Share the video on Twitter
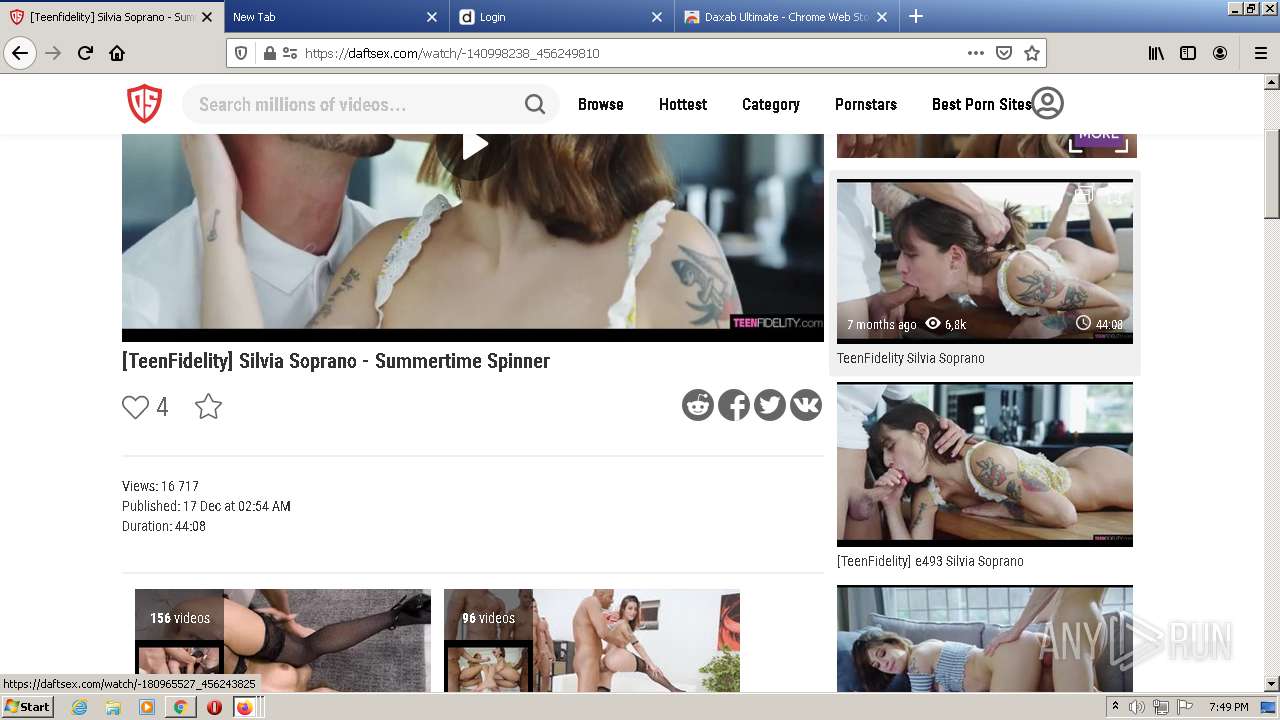Image resolution: width=1280 pixels, height=720 pixels. coord(770,404)
